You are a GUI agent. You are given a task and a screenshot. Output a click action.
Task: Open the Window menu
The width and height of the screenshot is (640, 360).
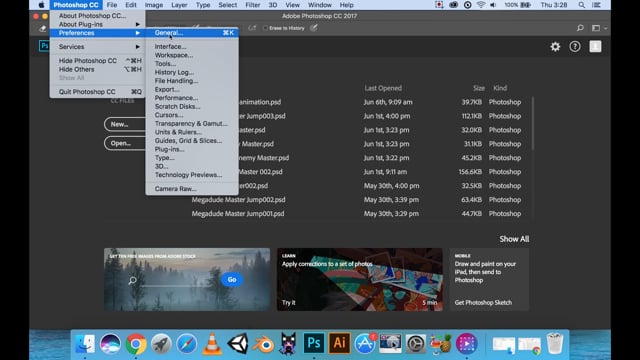[x=320, y=5]
